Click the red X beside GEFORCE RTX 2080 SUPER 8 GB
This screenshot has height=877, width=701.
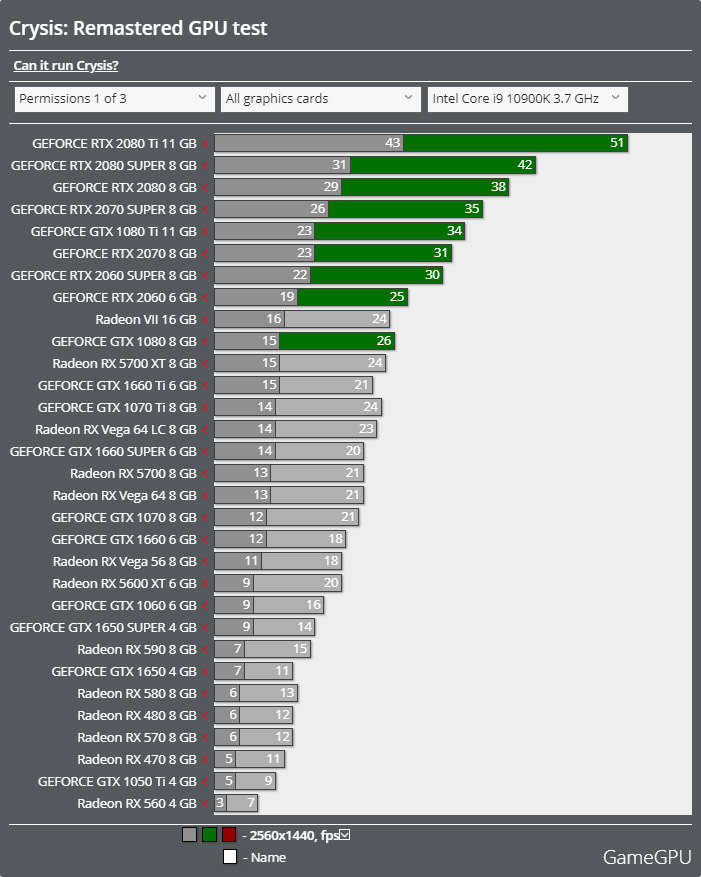pos(204,166)
